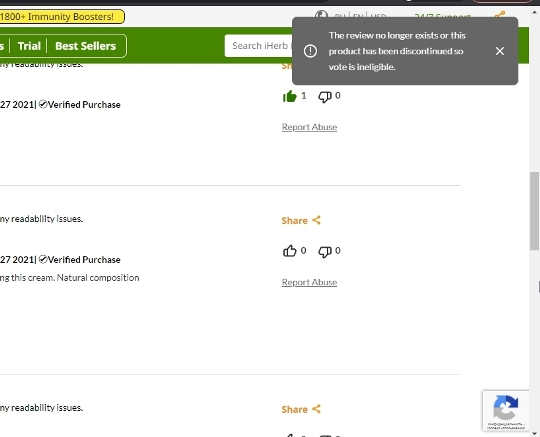Screen dimensions: 540x437
Task: Toggle the green thumbs-up on first review
Action: point(289,96)
